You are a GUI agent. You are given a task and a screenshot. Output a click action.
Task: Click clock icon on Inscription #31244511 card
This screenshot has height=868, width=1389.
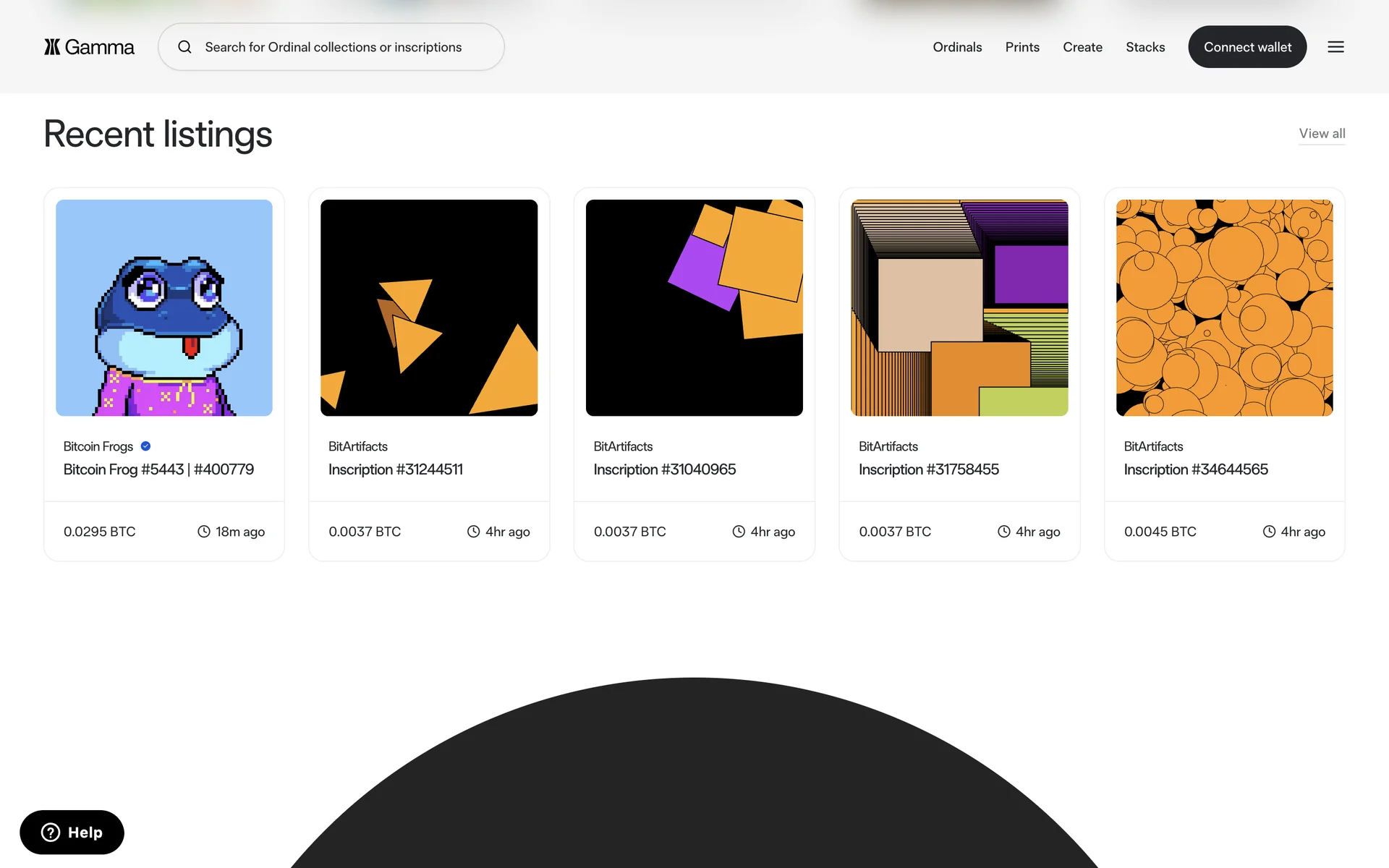473,532
